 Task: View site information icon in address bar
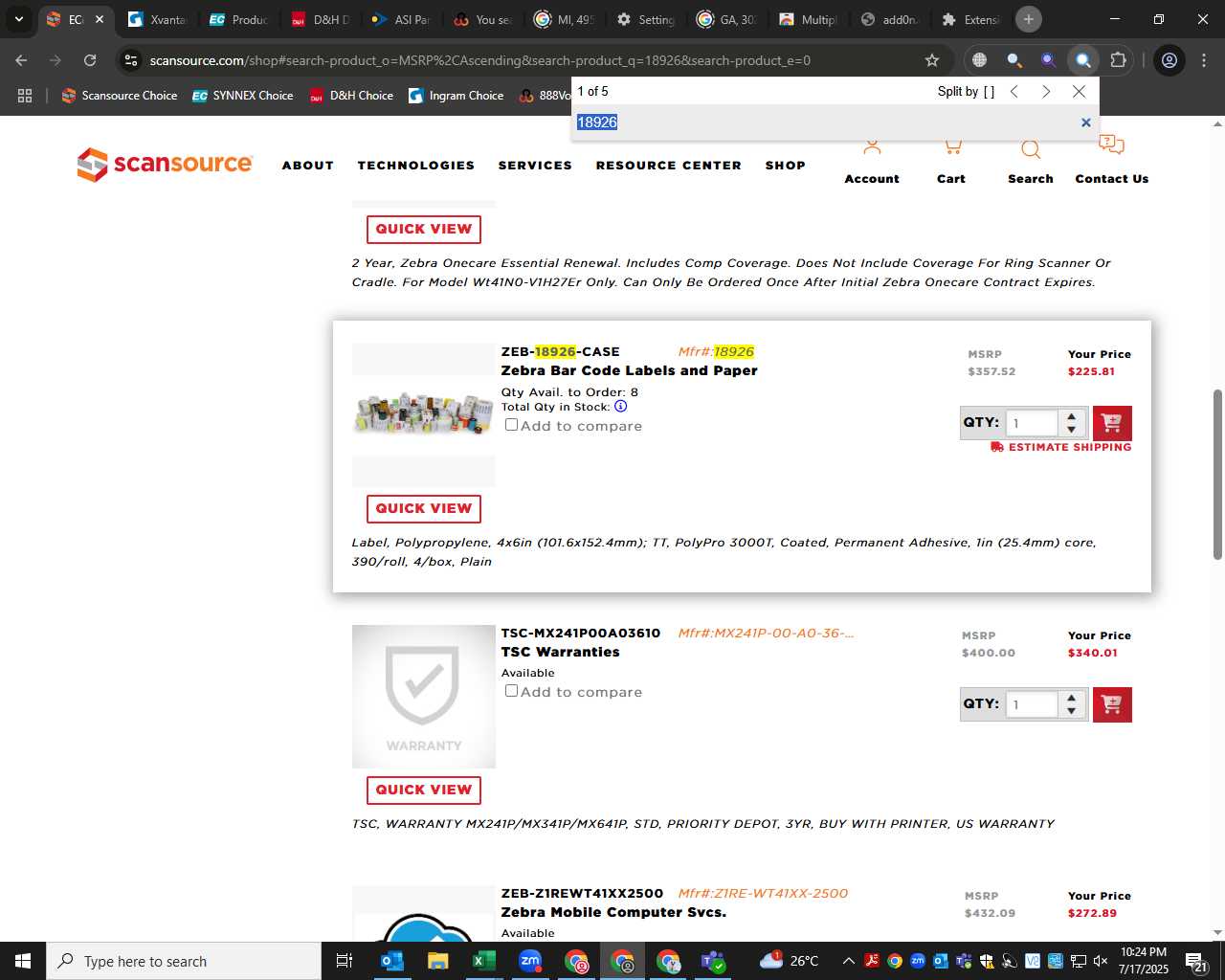click(x=131, y=60)
